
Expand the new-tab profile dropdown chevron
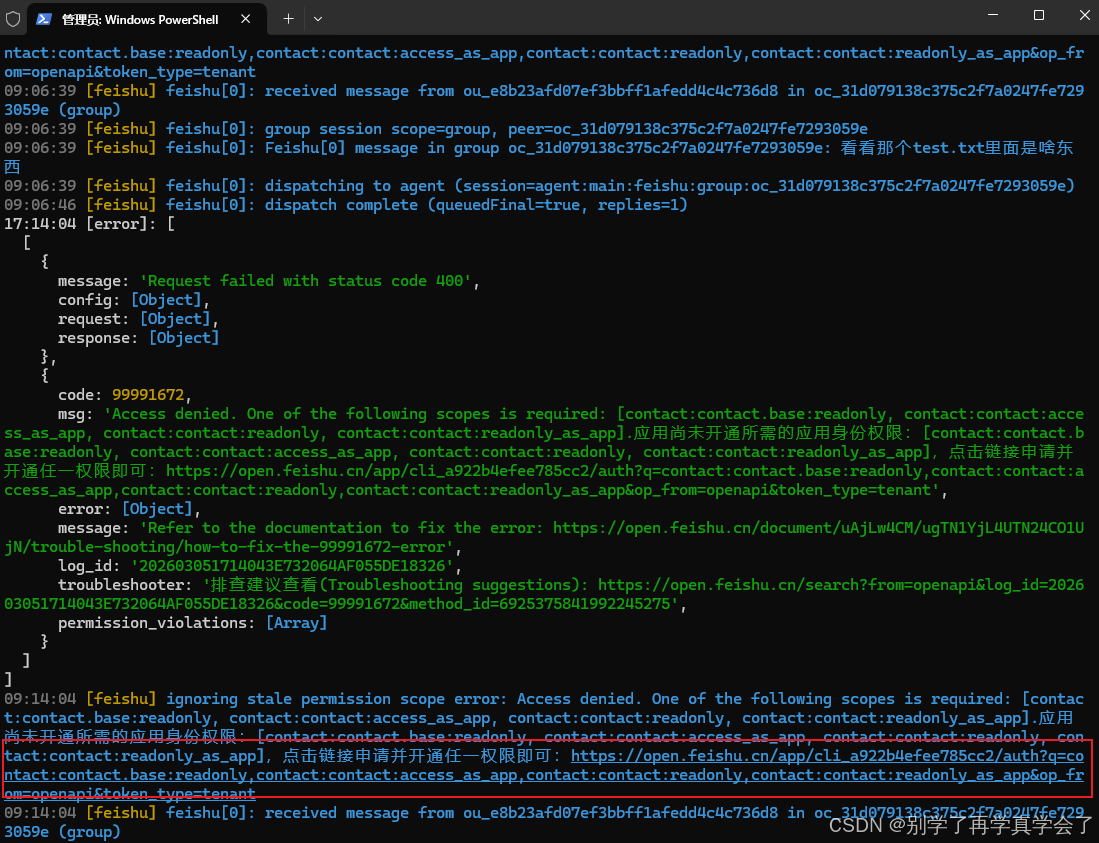point(318,19)
